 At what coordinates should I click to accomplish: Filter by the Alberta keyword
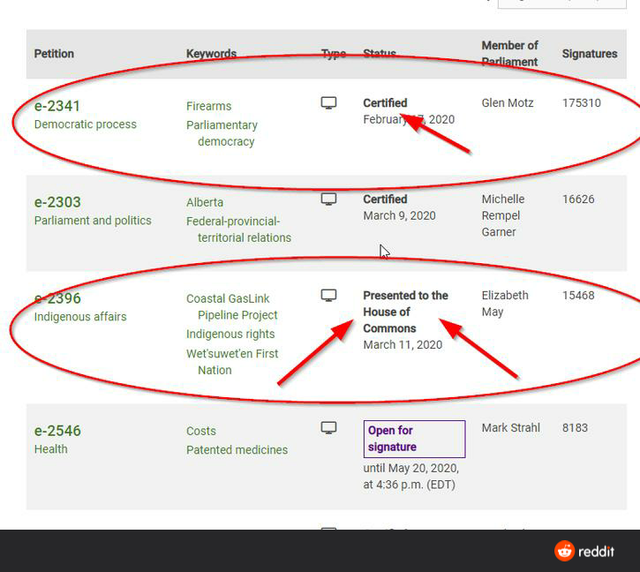click(x=204, y=202)
